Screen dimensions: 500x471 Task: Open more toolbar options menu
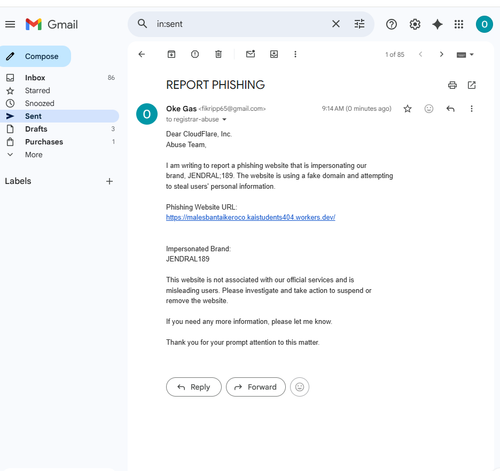point(295,54)
